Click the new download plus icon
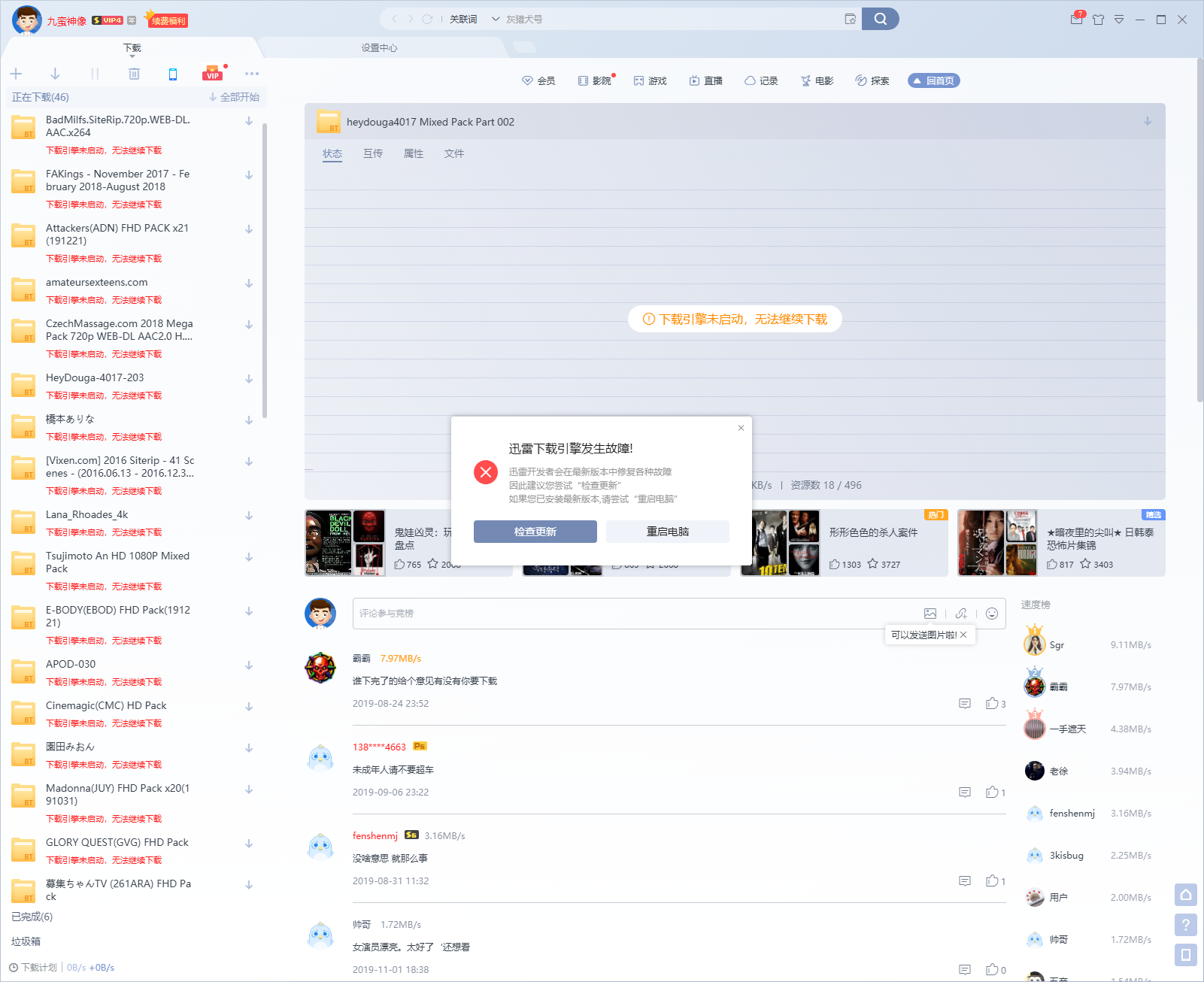The height and width of the screenshot is (982, 1204). (x=16, y=74)
